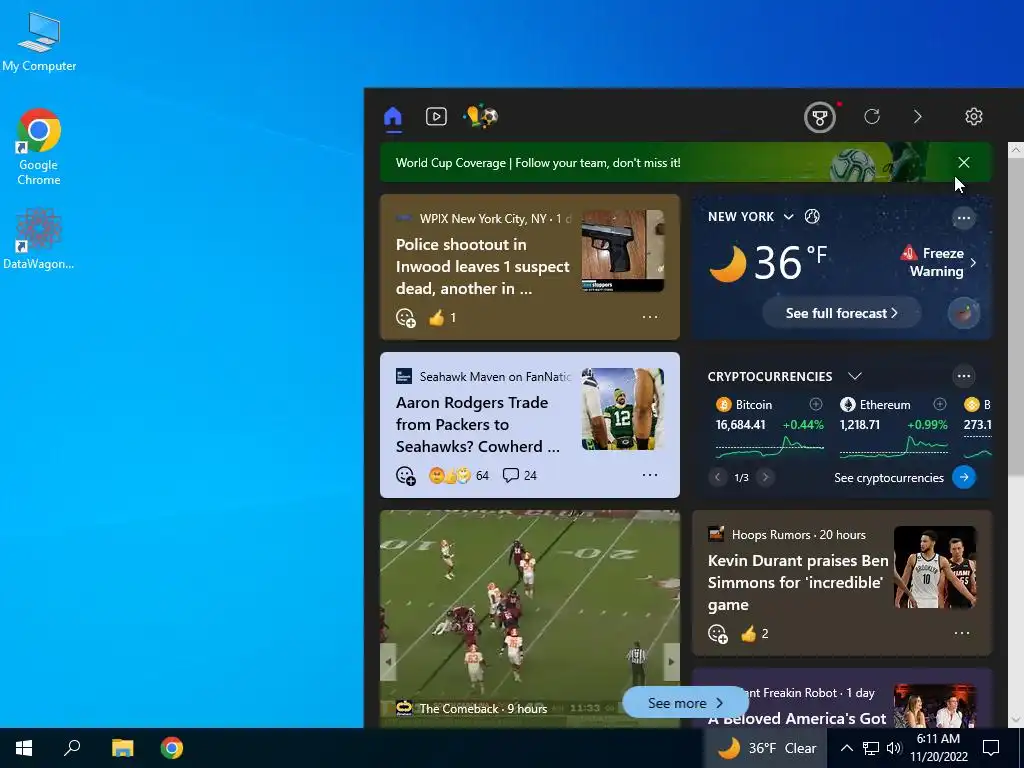Click the taskbar weather 36°F Clear widget
Viewport: 1024px width, 768px height.
click(x=766, y=748)
